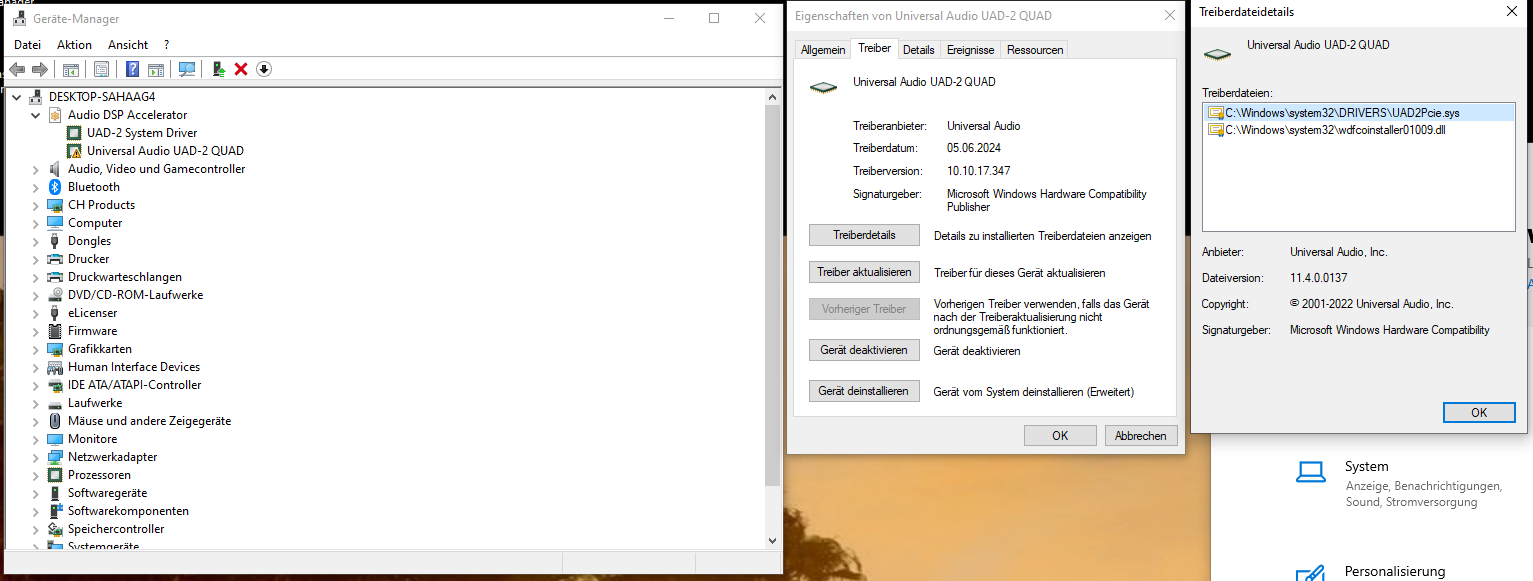Click the UAD-2 System Driver chip icon
Viewport: 1533px width, 581px height.
(x=74, y=133)
